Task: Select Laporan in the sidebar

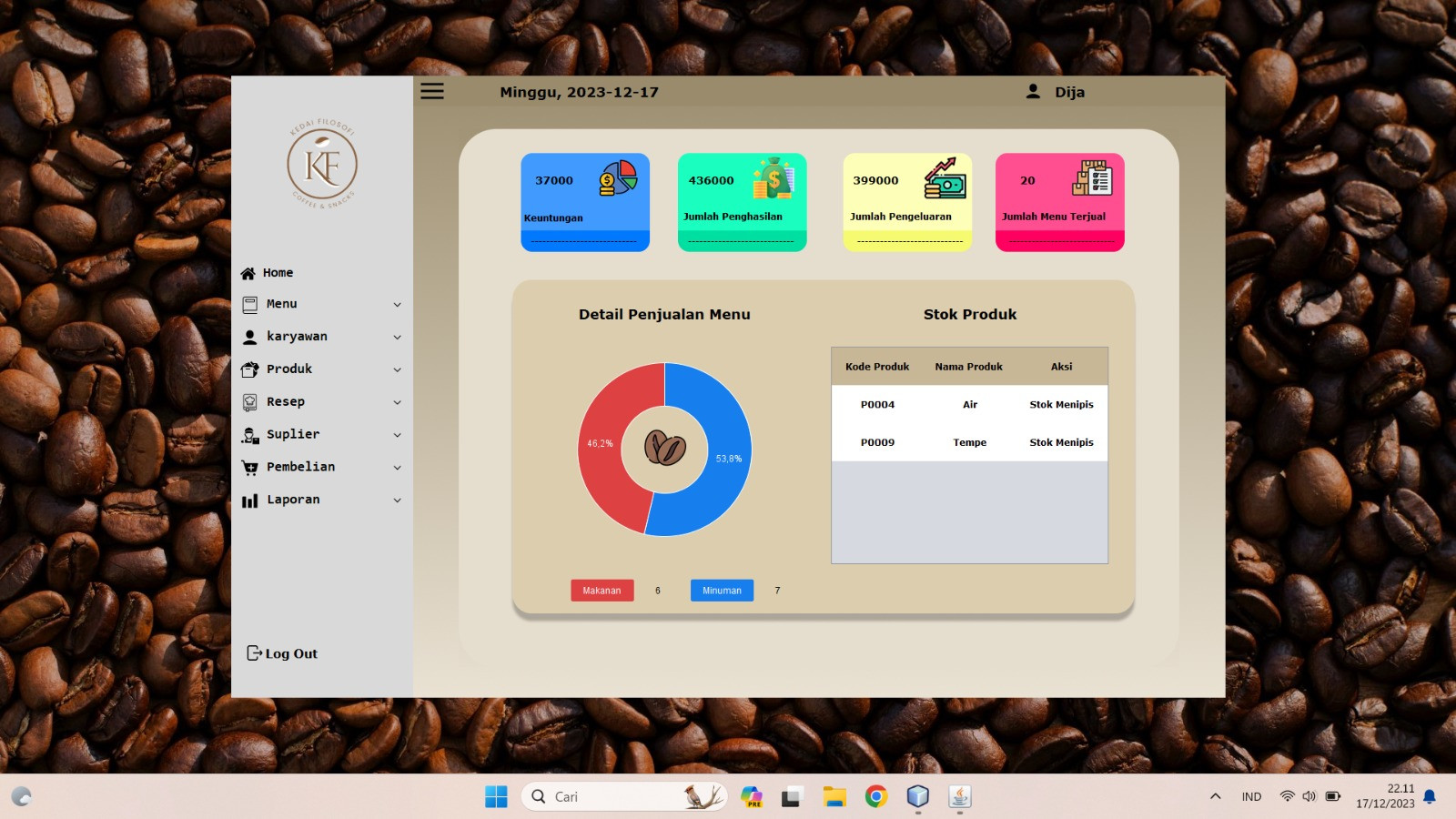Action: coord(293,500)
